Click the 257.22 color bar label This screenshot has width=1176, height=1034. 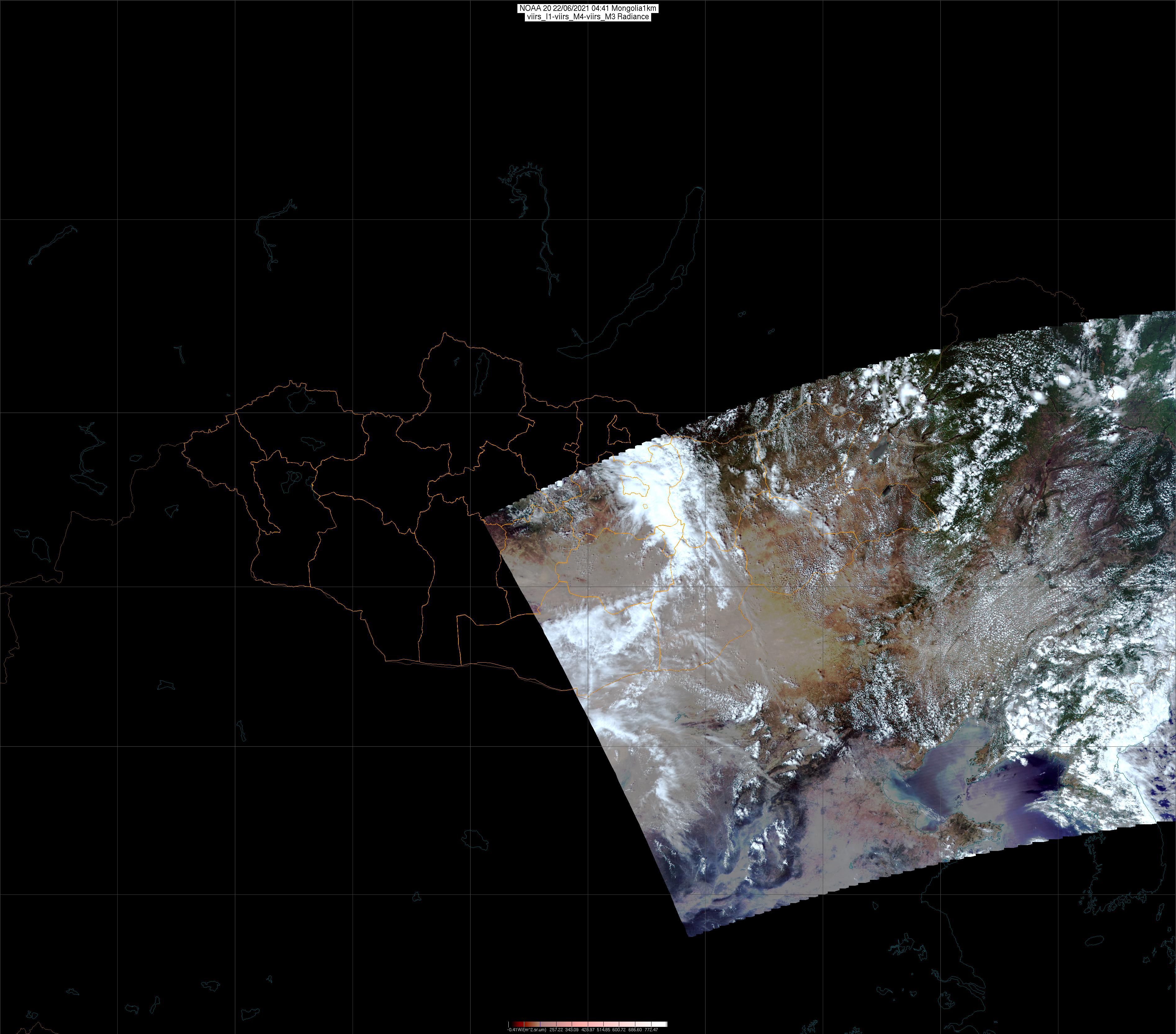coord(556,1030)
